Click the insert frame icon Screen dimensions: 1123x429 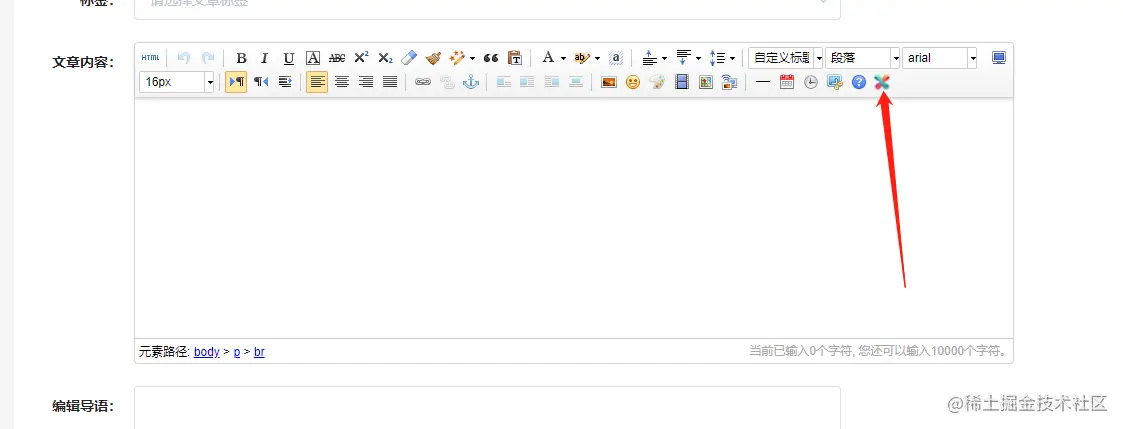point(729,82)
